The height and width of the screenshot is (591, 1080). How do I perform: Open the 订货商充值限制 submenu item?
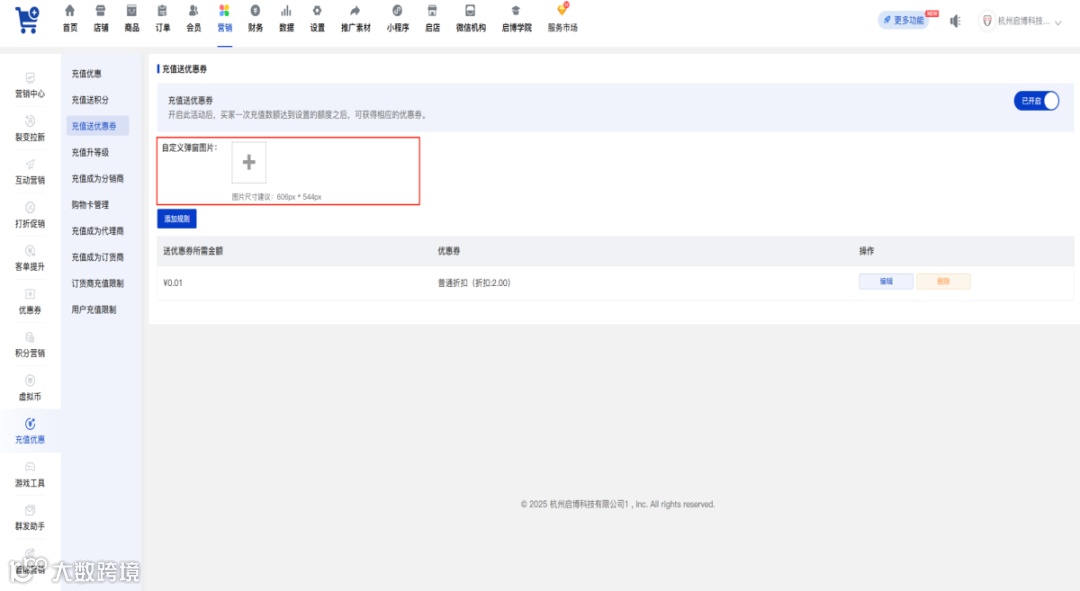click(98, 283)
